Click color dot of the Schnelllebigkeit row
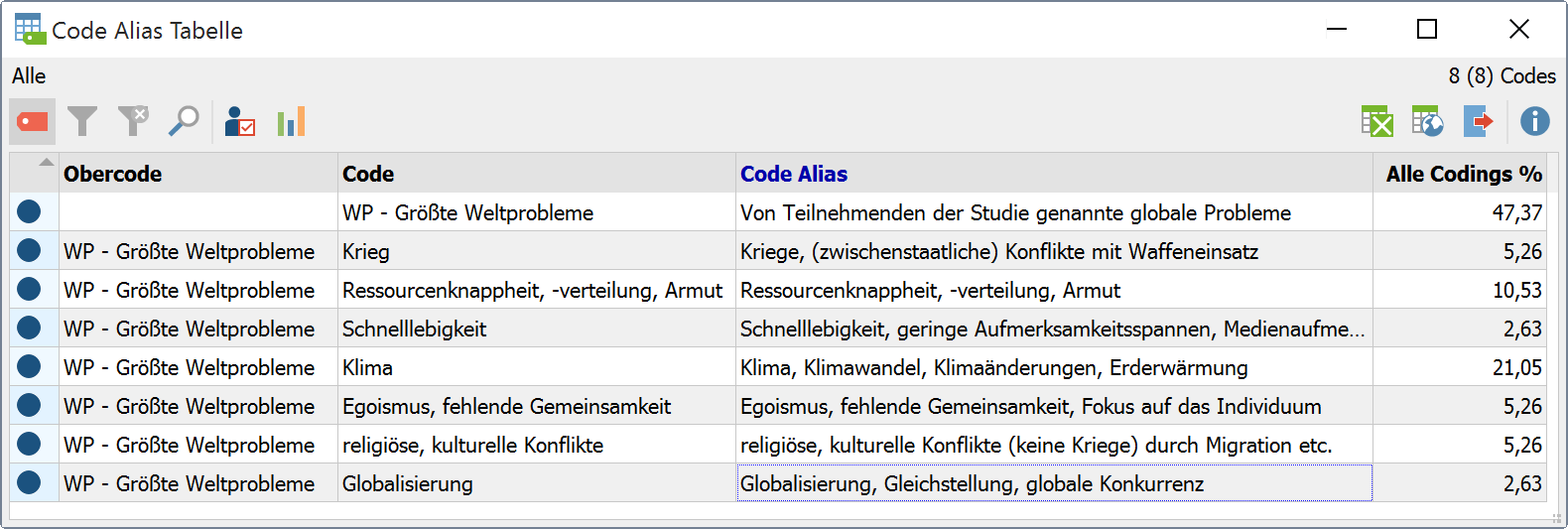The width and height of the screenshot is (1568, 529). coord(29,328)
